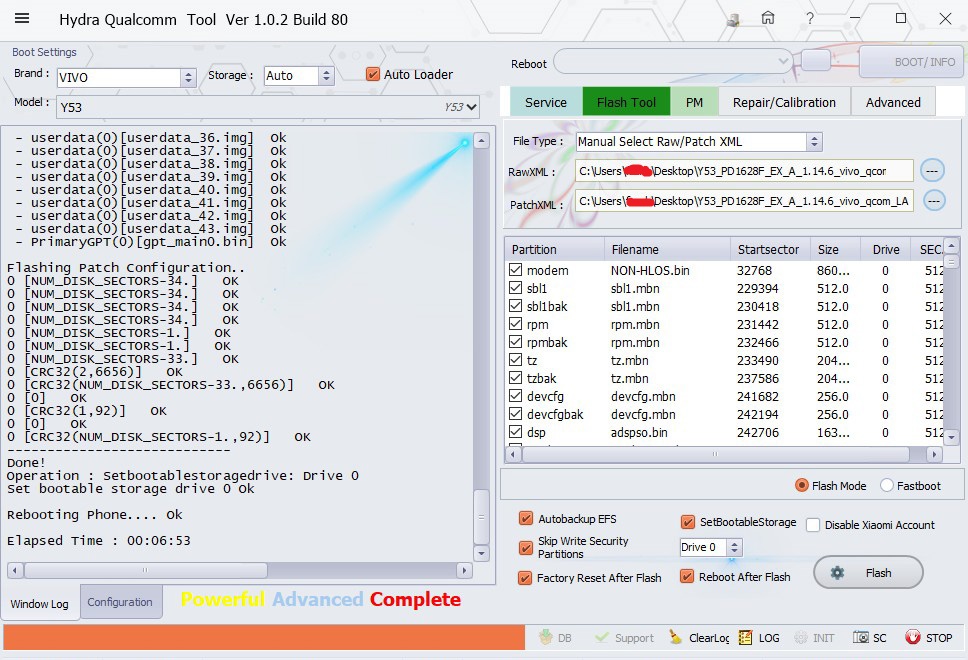Open the Advanced tab
The height and width of the screenshot is (660, 968).
click(893, 102)
